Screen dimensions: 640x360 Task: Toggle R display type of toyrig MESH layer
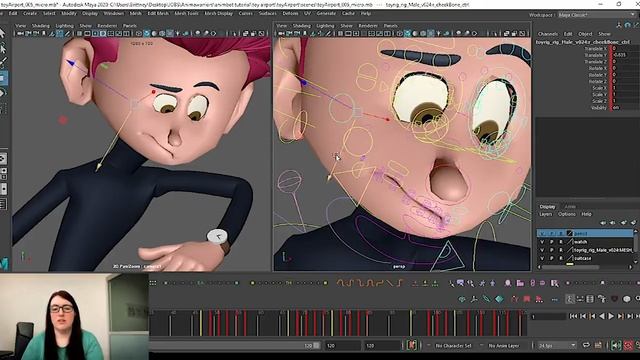click(x=561, y=250)
